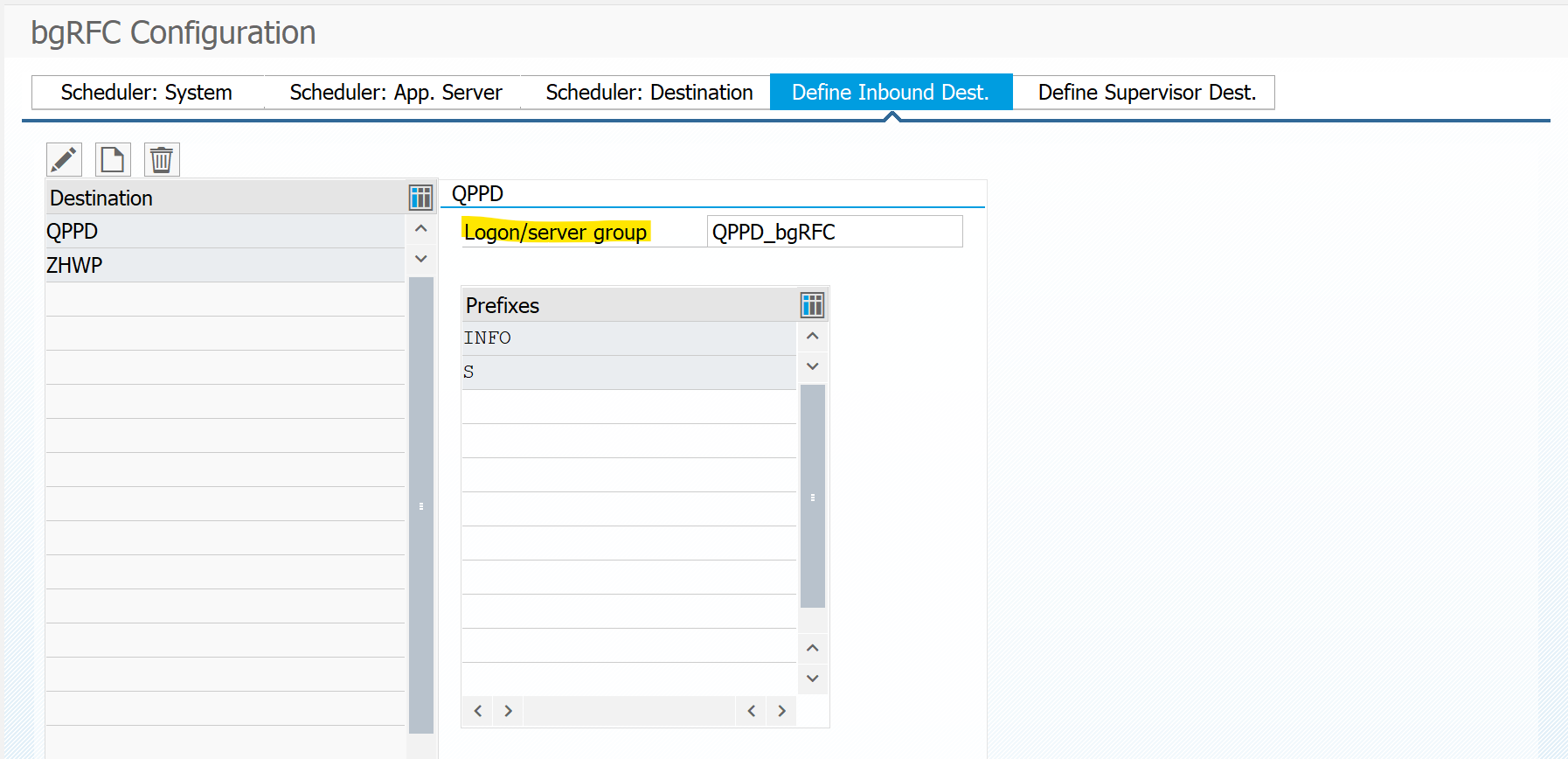
Task: Click the create new destination page icon
Action: (113, 160)
